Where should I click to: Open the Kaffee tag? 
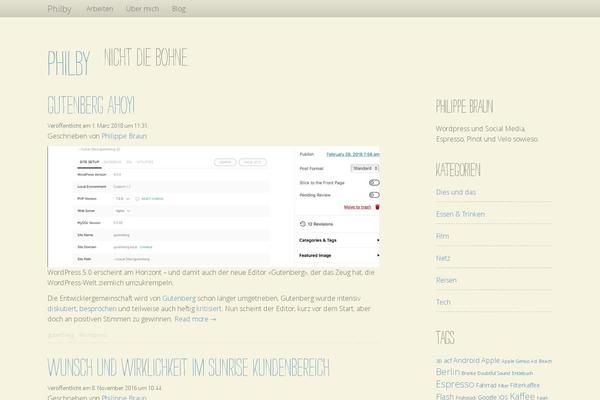(522, 396)
